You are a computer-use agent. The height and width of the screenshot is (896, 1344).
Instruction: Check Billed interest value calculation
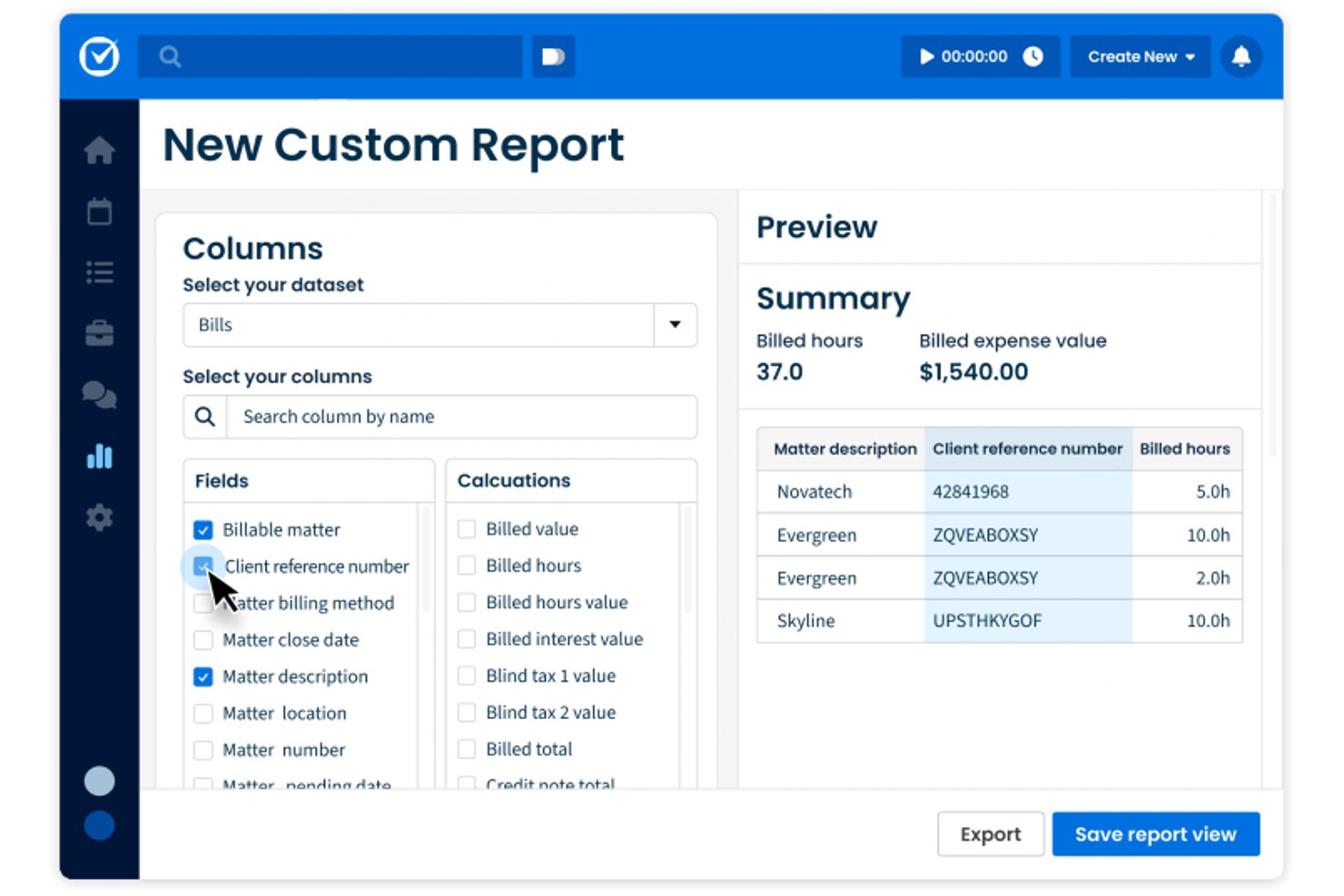[467, 639]
